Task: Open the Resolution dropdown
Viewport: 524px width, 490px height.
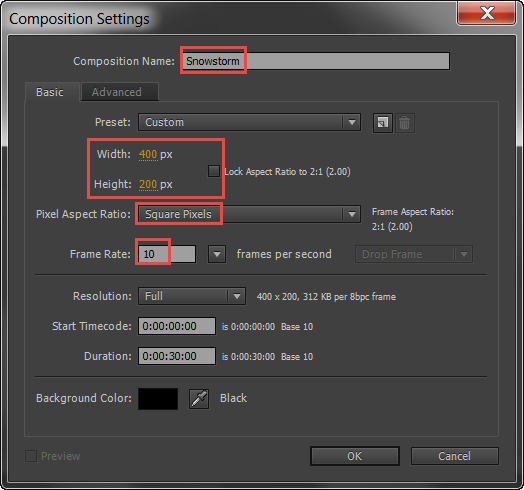Action: coord(192,296)
